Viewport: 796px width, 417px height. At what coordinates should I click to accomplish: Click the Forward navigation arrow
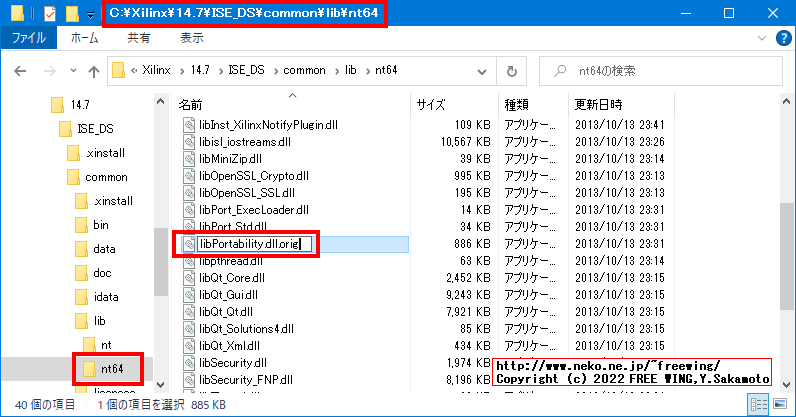click(49, 71)
